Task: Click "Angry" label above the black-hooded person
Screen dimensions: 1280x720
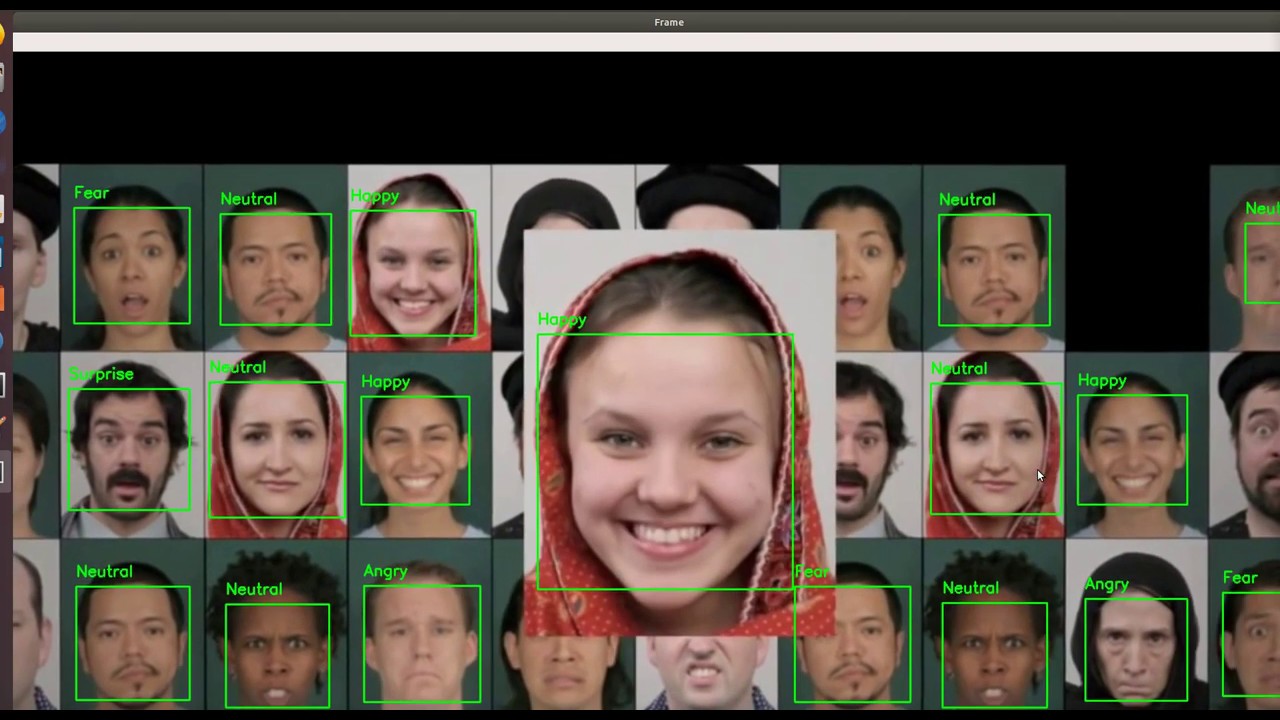Action: pyautogui.click(x=1107, y=585)
